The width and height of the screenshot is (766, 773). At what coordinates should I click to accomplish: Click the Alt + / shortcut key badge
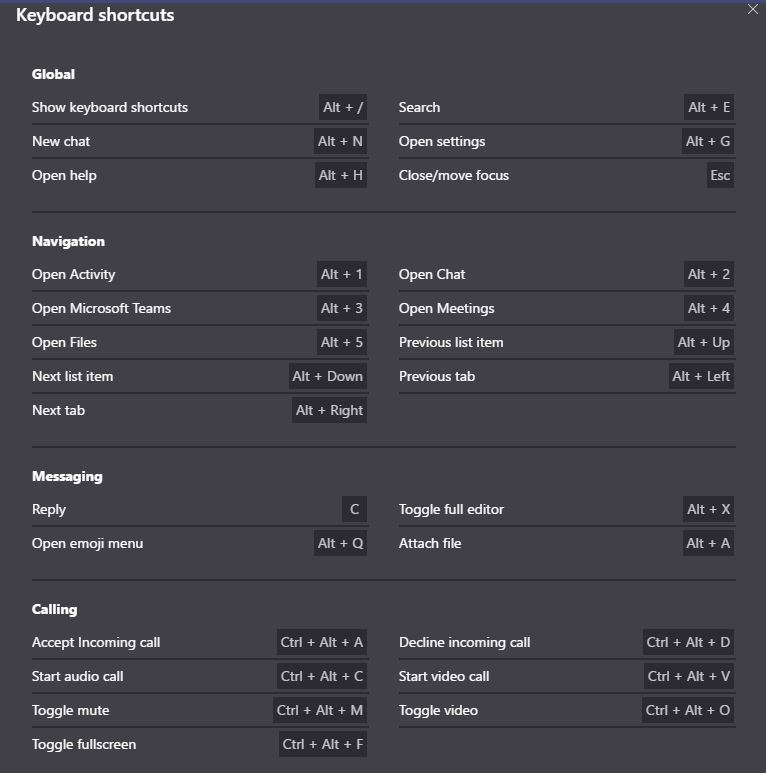pos(342,108)
